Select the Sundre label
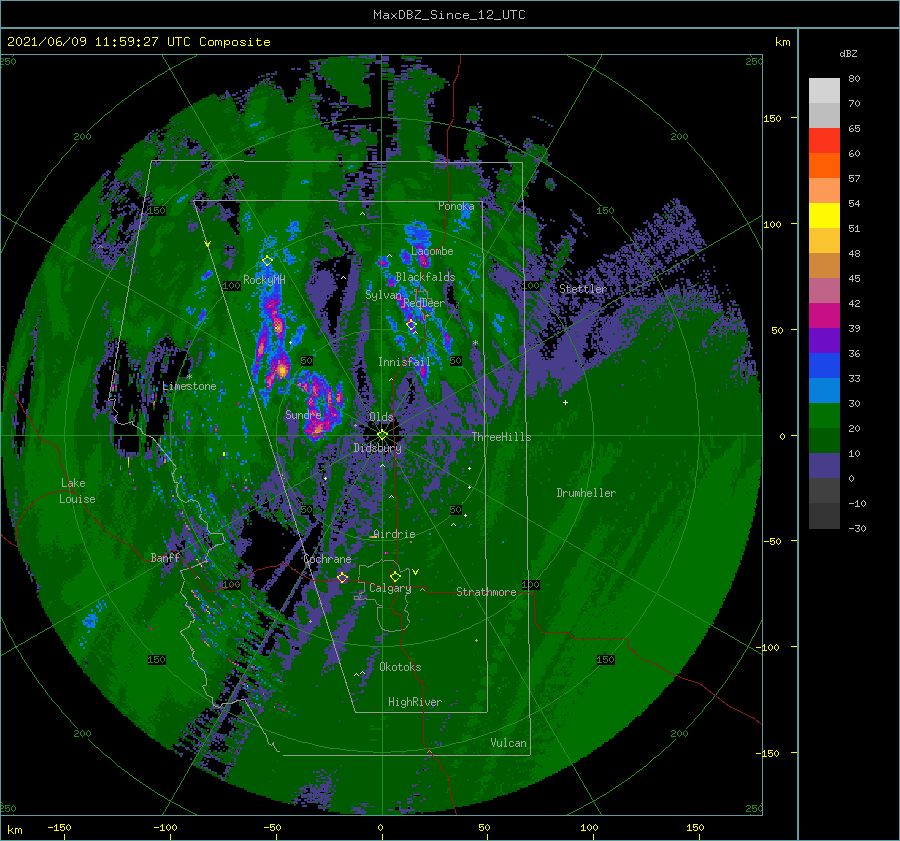900x841 pixels. [x=303, y=414]
